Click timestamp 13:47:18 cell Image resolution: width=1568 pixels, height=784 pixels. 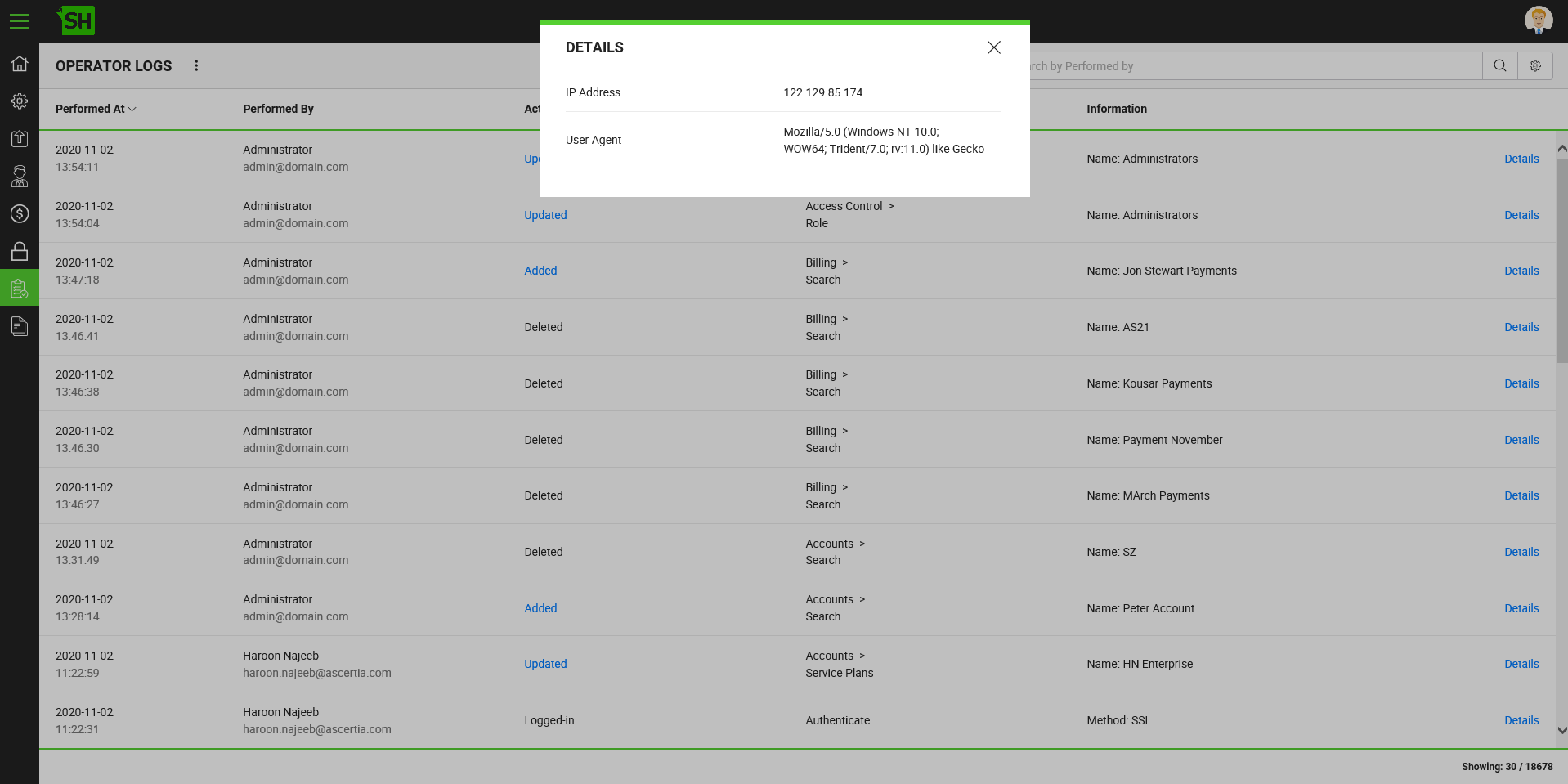coord(78,280)
